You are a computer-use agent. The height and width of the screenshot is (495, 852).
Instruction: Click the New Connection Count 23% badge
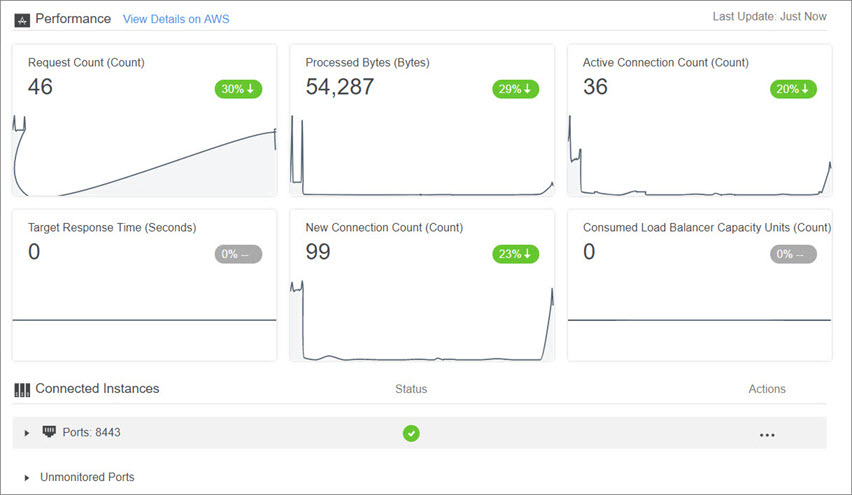515,254
